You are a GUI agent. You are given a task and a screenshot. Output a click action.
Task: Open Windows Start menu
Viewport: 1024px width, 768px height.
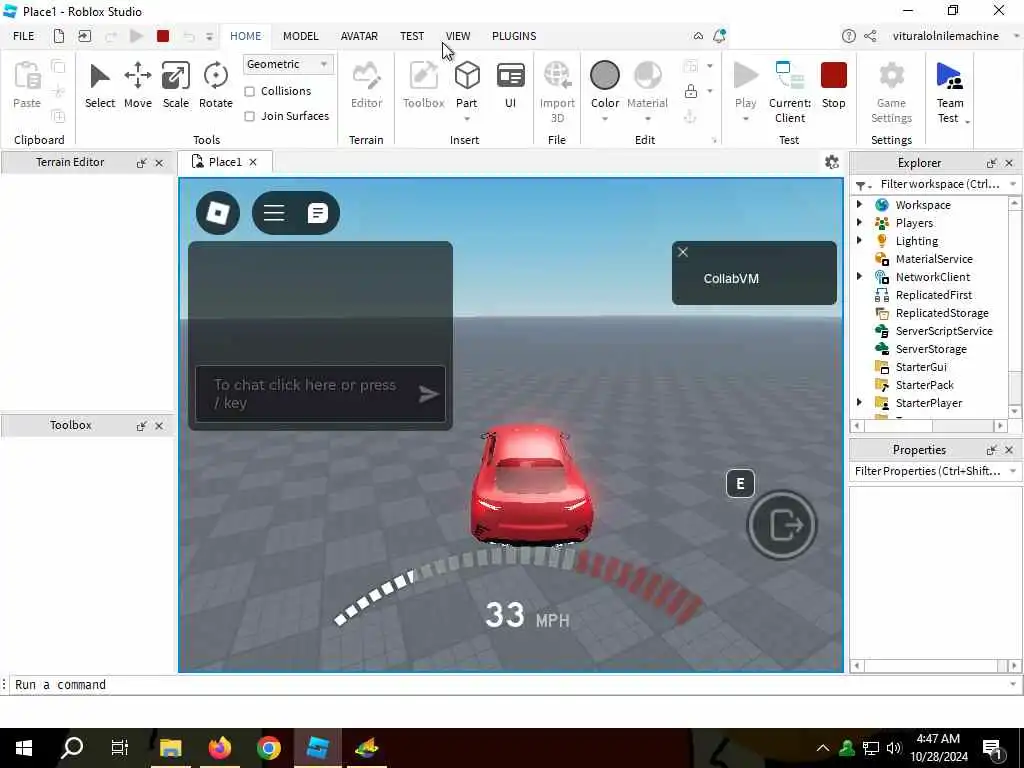click(24, 748)
